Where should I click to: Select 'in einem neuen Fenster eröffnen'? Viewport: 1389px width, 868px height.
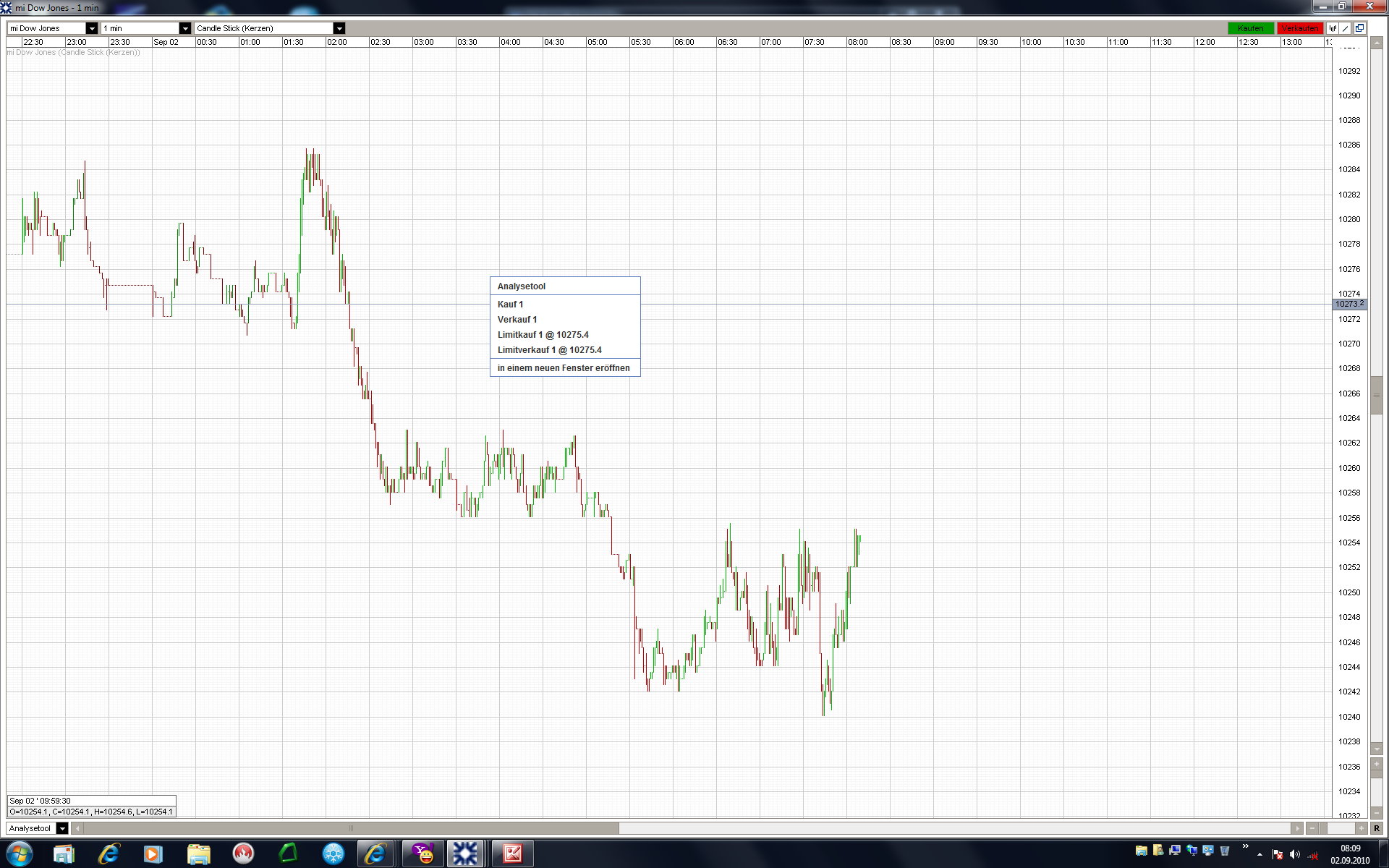(x=564, y=368)
